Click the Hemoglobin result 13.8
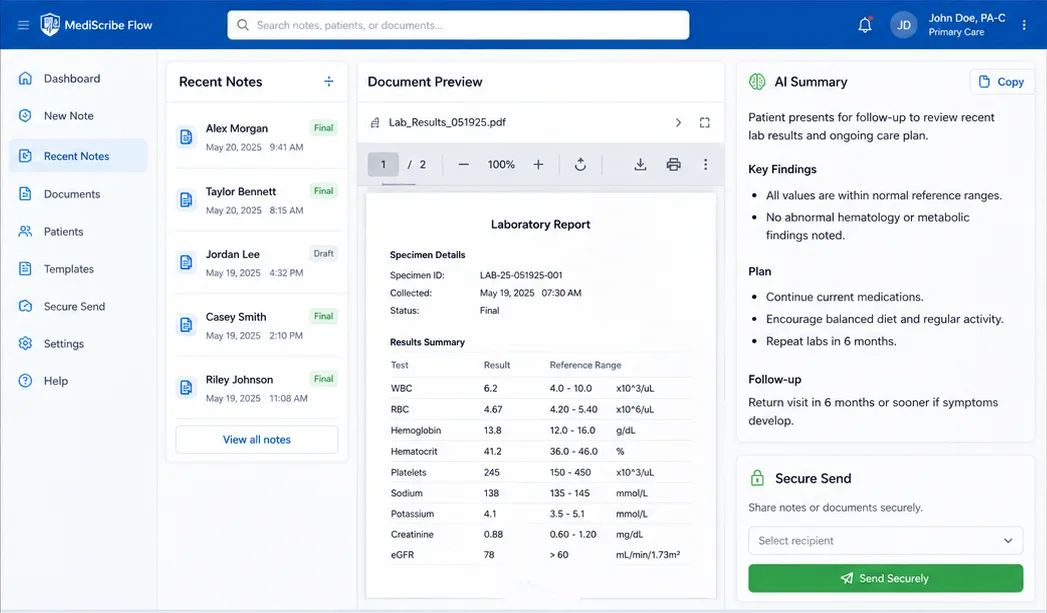 click(x=493, y=430)
